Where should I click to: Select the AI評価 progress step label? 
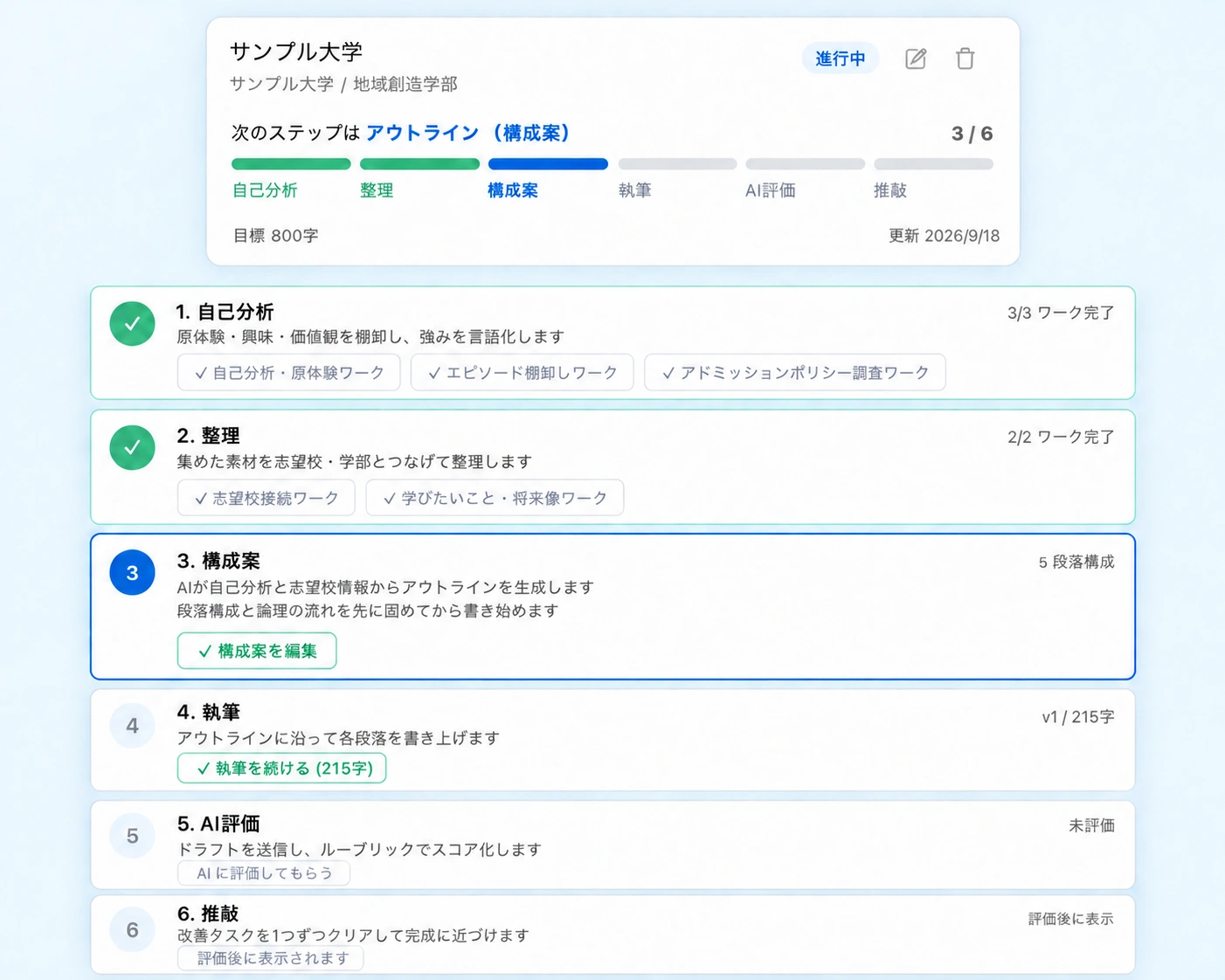(x=770, y=190)
